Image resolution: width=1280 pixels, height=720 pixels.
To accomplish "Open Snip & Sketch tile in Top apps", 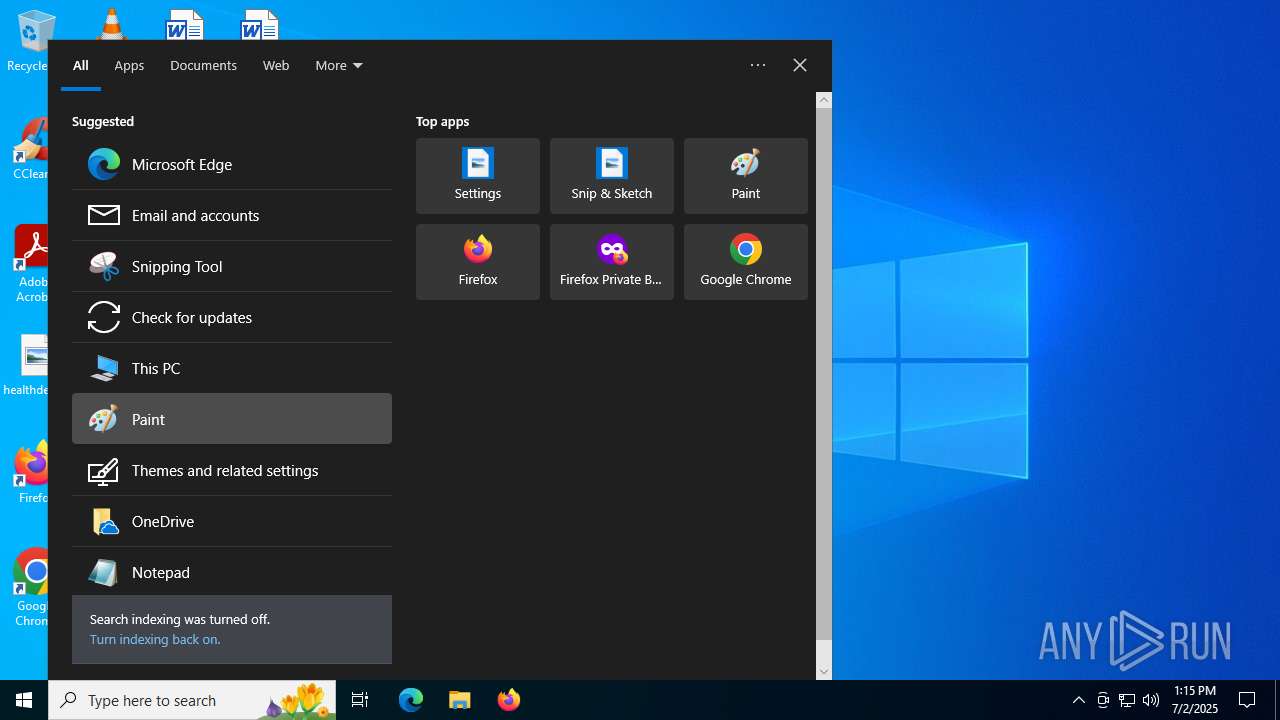I will (x=612, y=176).
